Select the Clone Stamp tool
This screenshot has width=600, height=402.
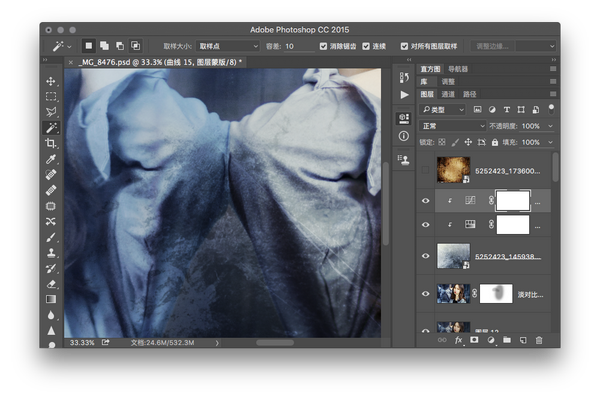coord(51,253)
